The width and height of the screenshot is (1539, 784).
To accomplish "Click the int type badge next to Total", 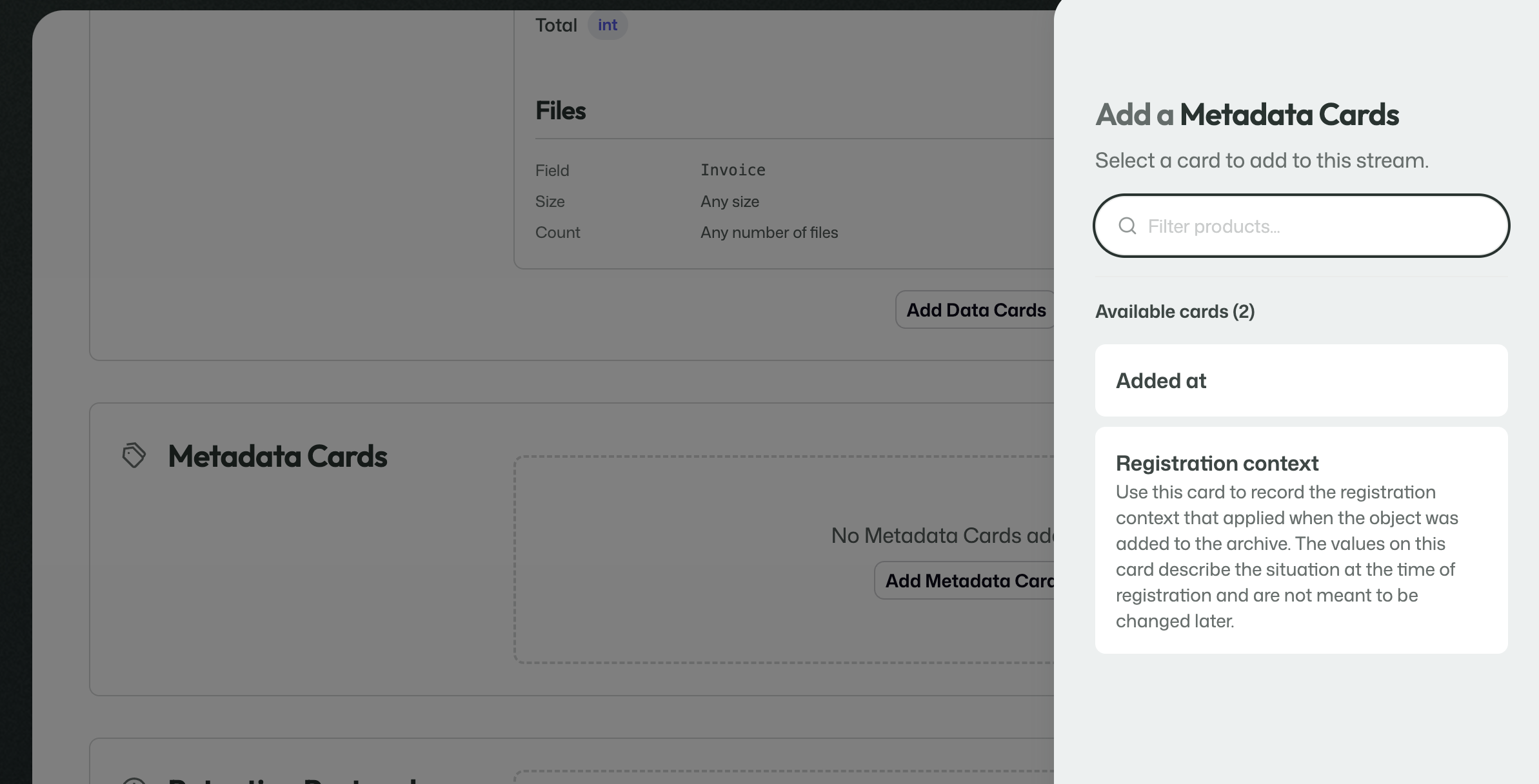I will (608, 25).
